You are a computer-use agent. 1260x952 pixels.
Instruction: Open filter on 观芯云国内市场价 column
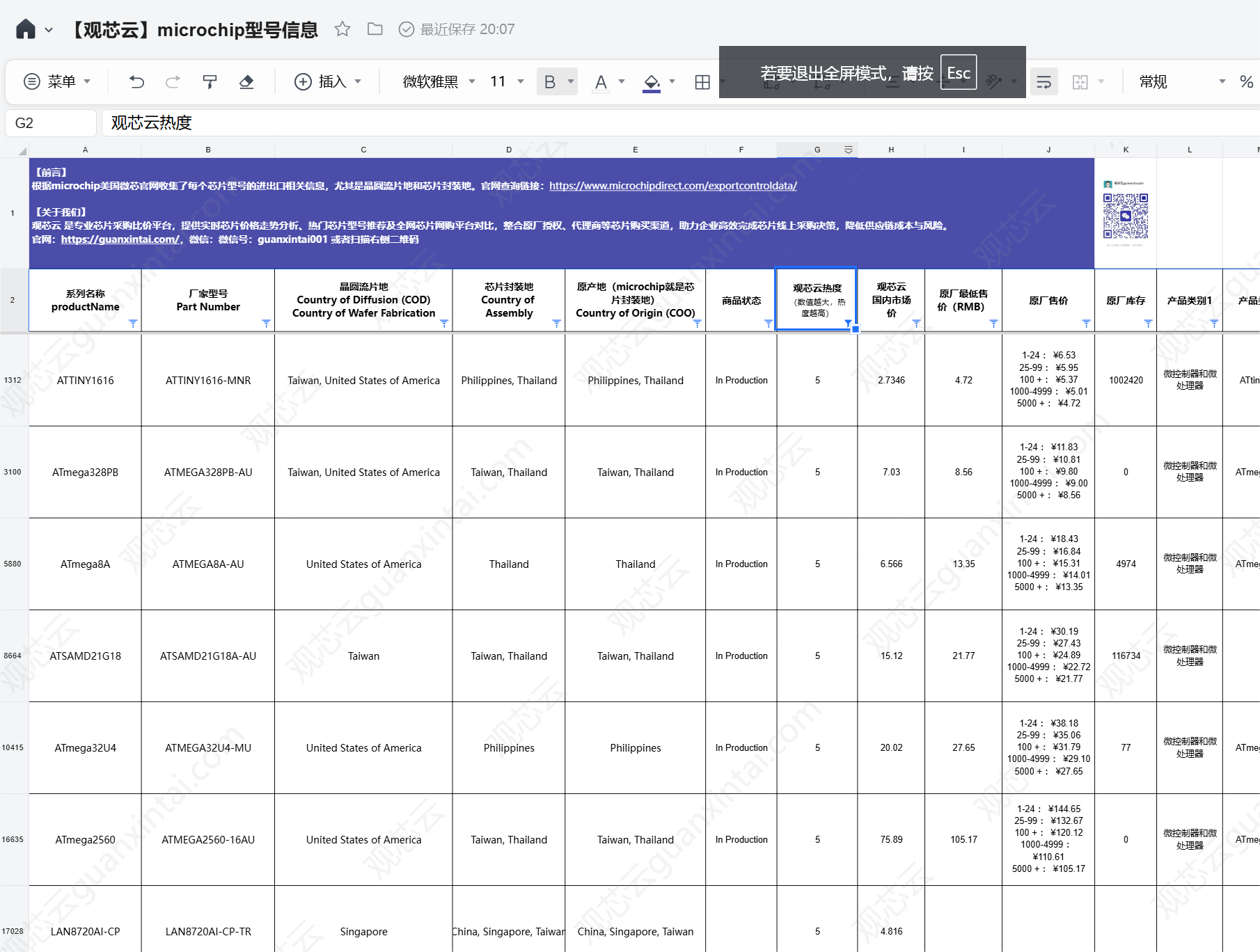click(x=916, y=324)
